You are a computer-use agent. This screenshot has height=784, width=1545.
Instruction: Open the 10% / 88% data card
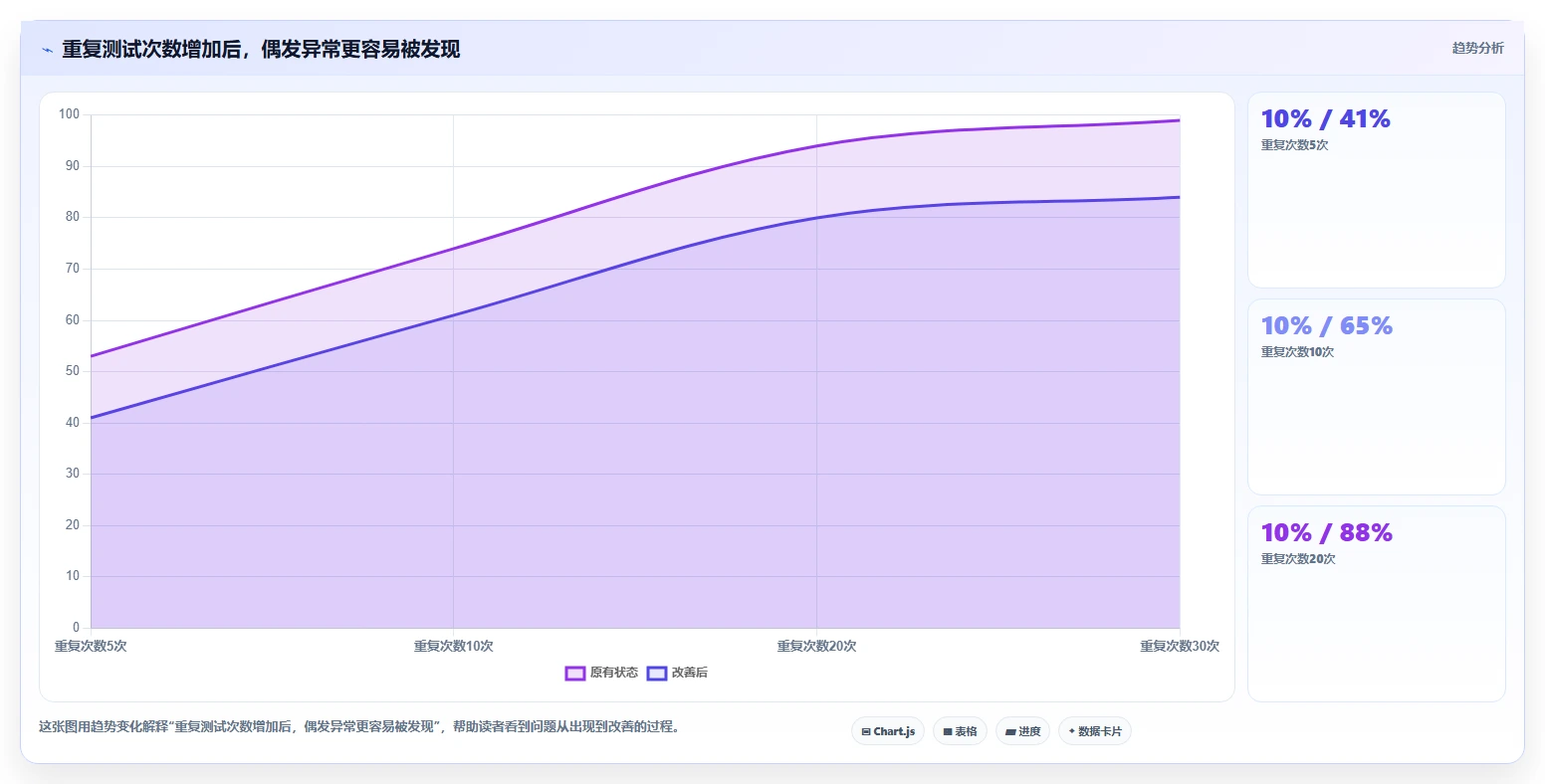coord(1377,604)
